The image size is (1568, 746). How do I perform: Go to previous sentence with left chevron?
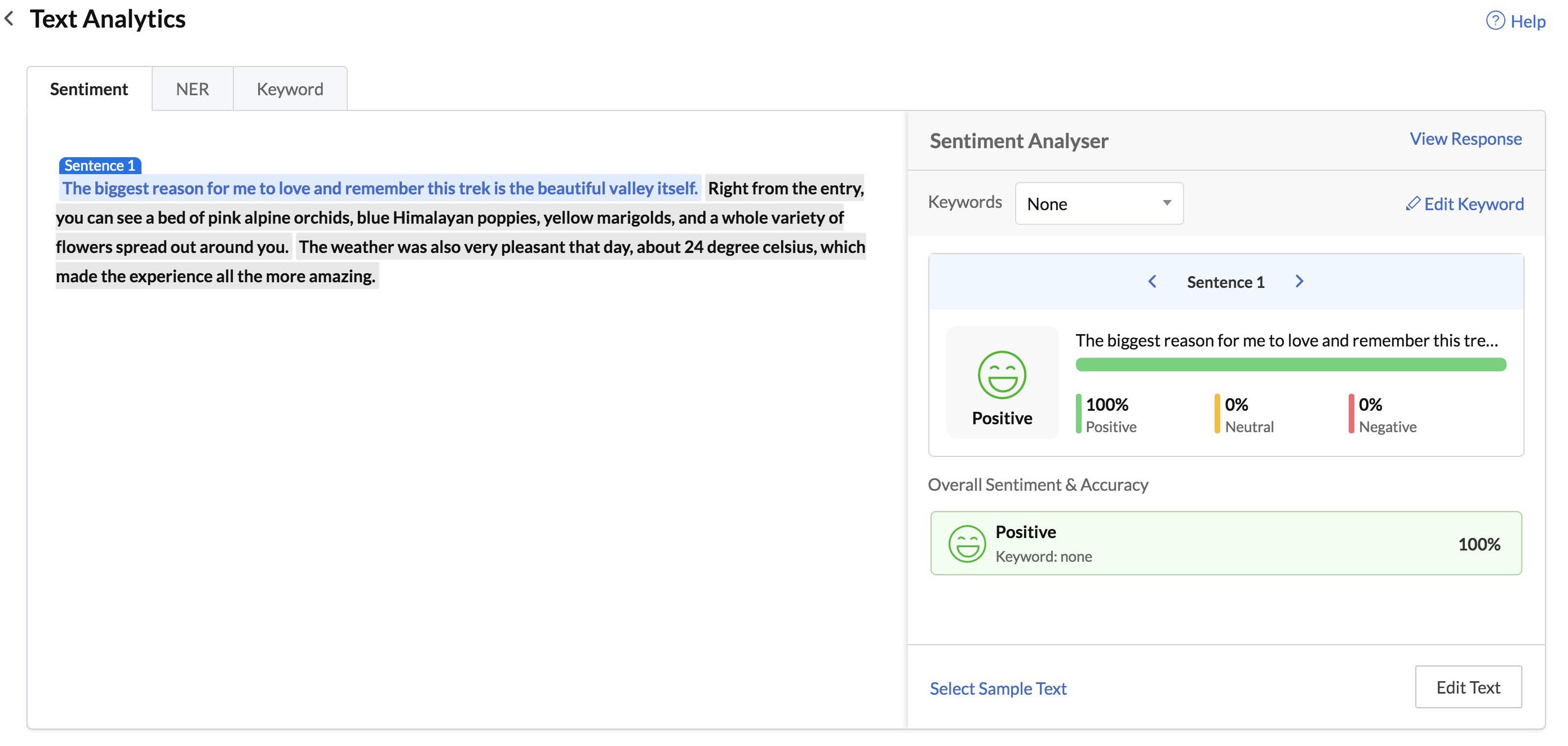pos(1151,281)
